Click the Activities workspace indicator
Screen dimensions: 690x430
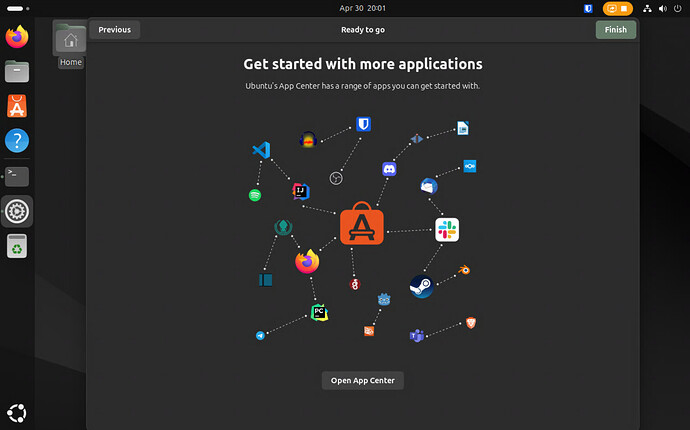18,8
